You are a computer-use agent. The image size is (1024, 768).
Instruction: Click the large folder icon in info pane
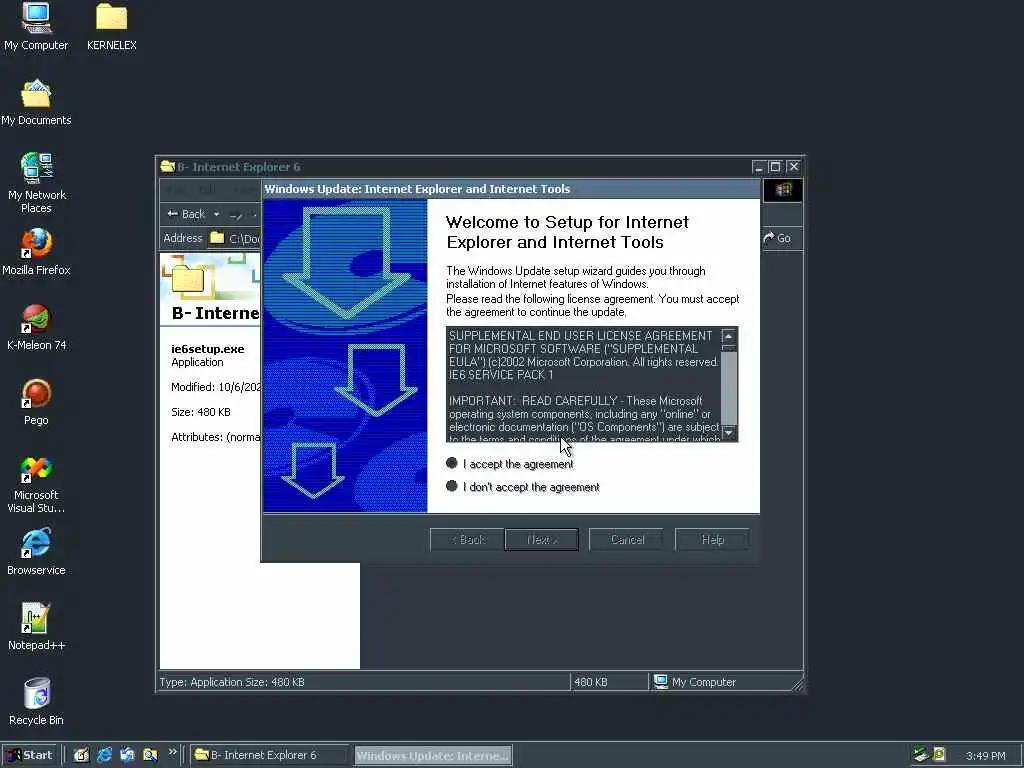pyautogui.click(x=189, y=279)
